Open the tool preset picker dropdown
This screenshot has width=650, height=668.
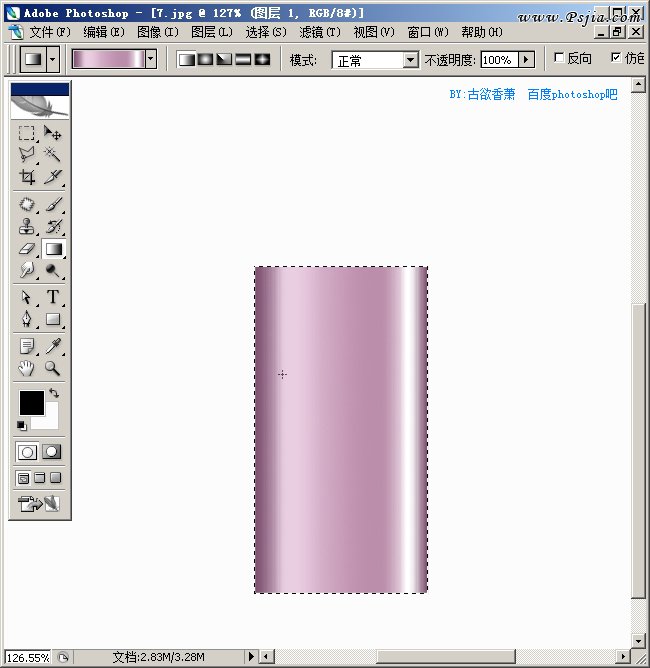pos(52,59)
